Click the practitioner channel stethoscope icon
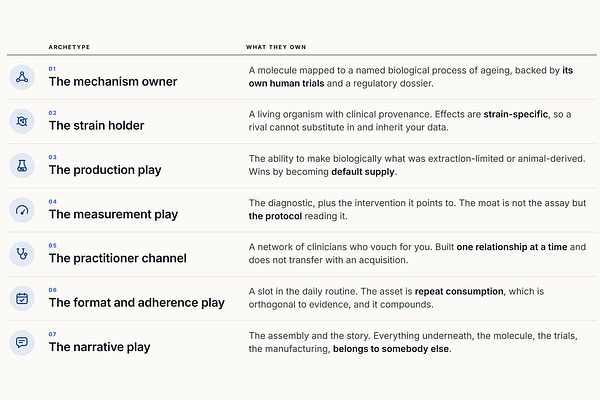 (x=22, y=254)
